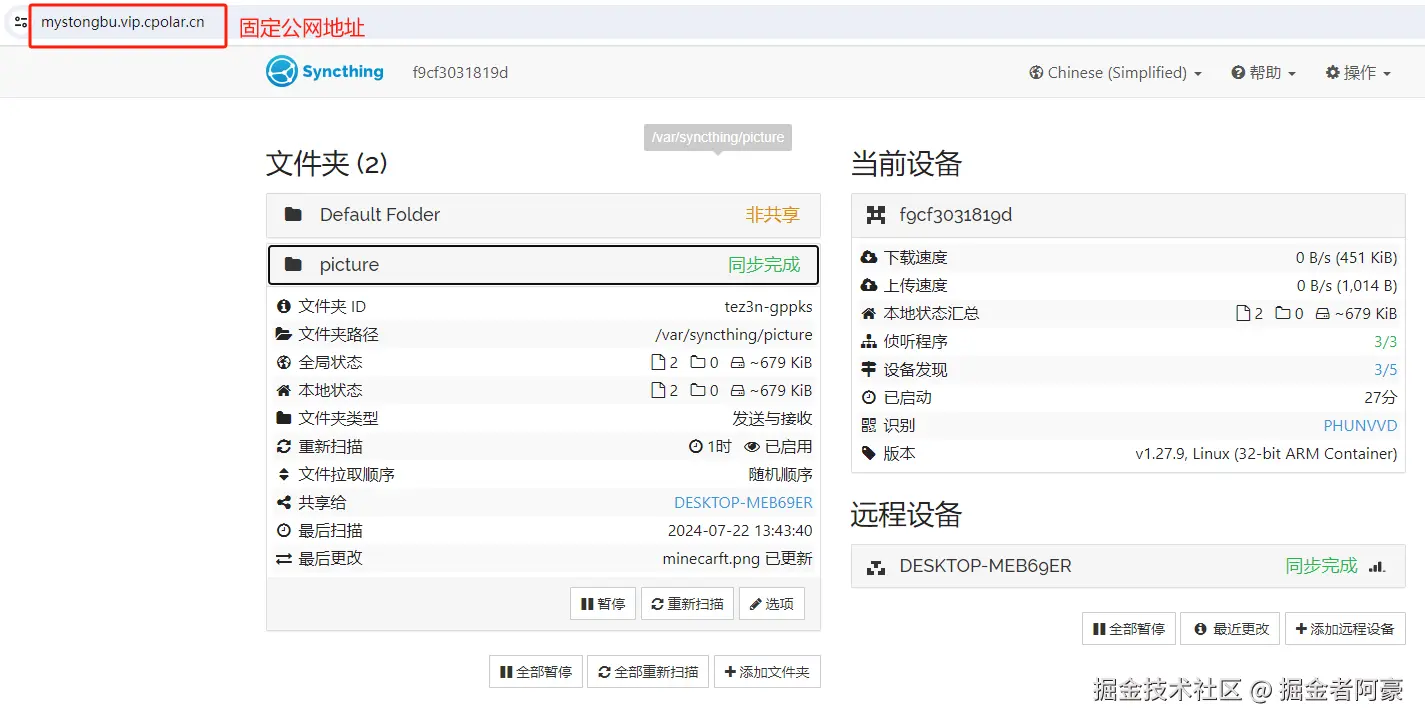Image resolution: width=1425 pixels, height=725 pixels.
Task: Click the upload cloud icon beside 上传速度
Action: coord(869,285)
